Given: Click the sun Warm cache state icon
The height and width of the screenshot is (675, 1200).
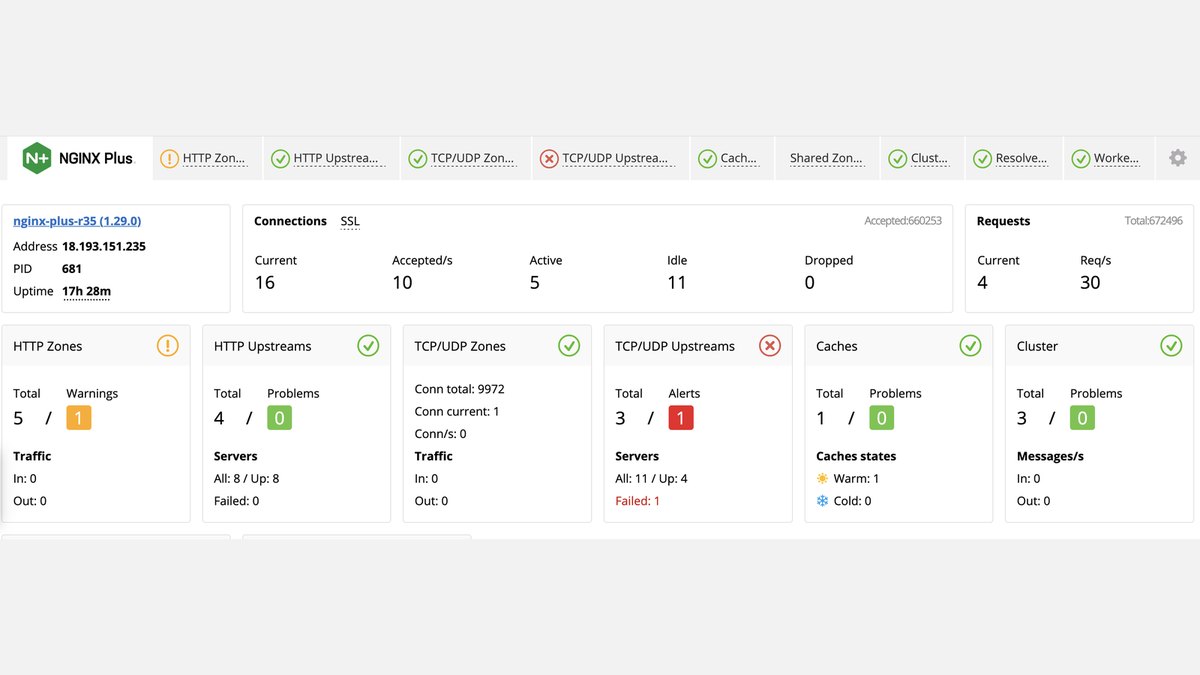Looking at the screenshot, I should [x=822, y=478].
